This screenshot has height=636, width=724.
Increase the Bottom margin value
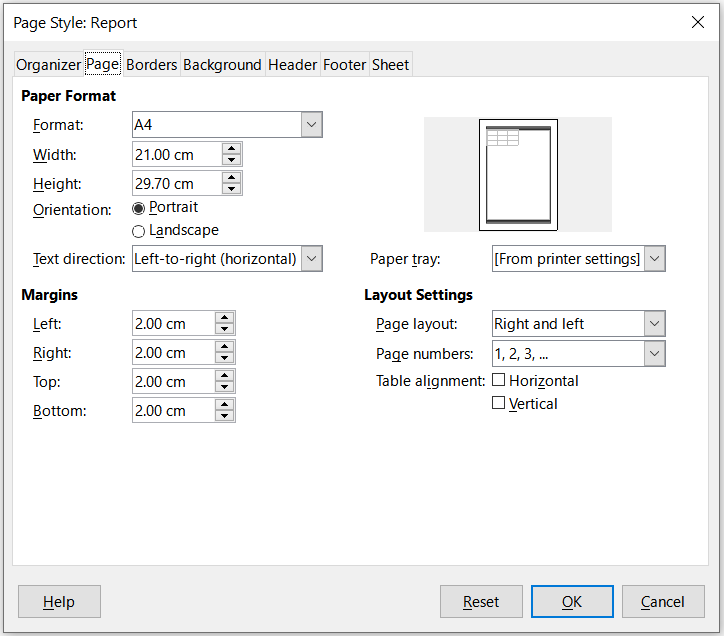[224, 405]
